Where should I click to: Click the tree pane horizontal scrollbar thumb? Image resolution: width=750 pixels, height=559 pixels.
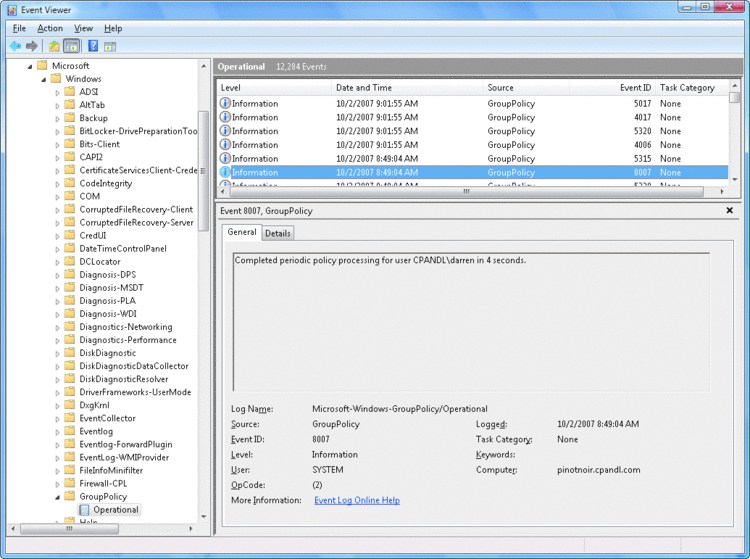69,529
